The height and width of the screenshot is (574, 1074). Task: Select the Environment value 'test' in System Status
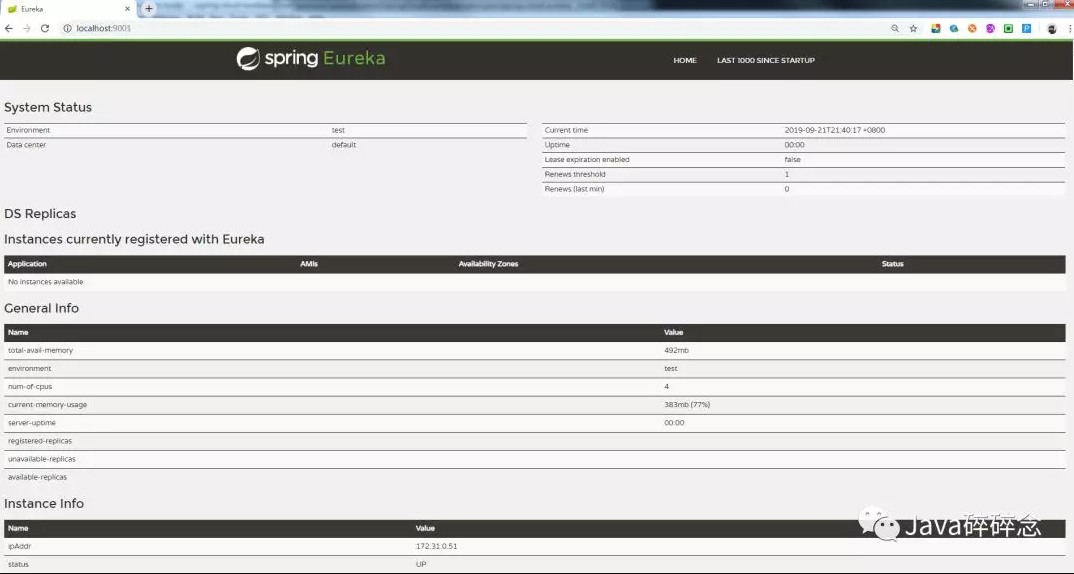click(338, 130)
